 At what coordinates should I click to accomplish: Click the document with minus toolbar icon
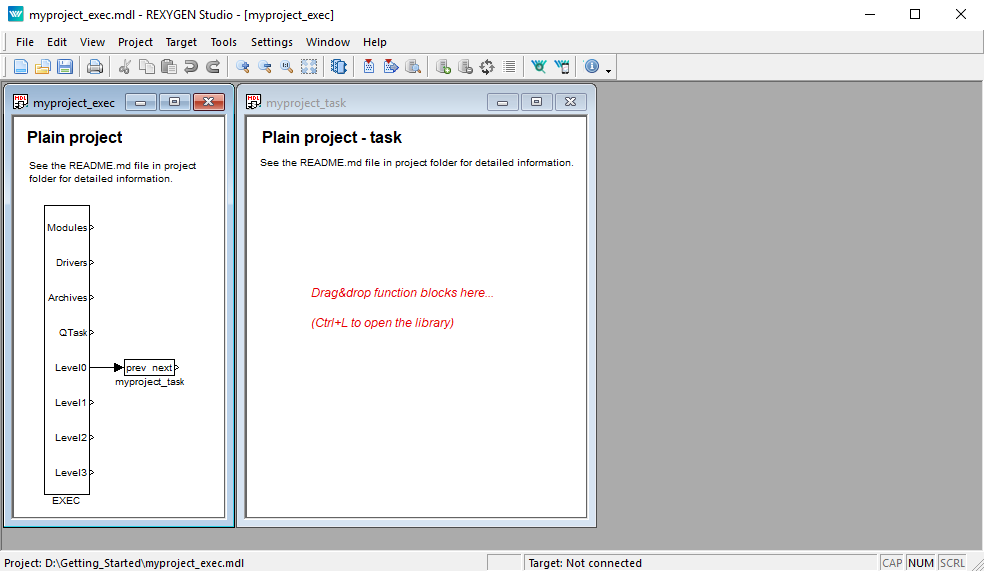pyautogui.click(x=465, y=67)
